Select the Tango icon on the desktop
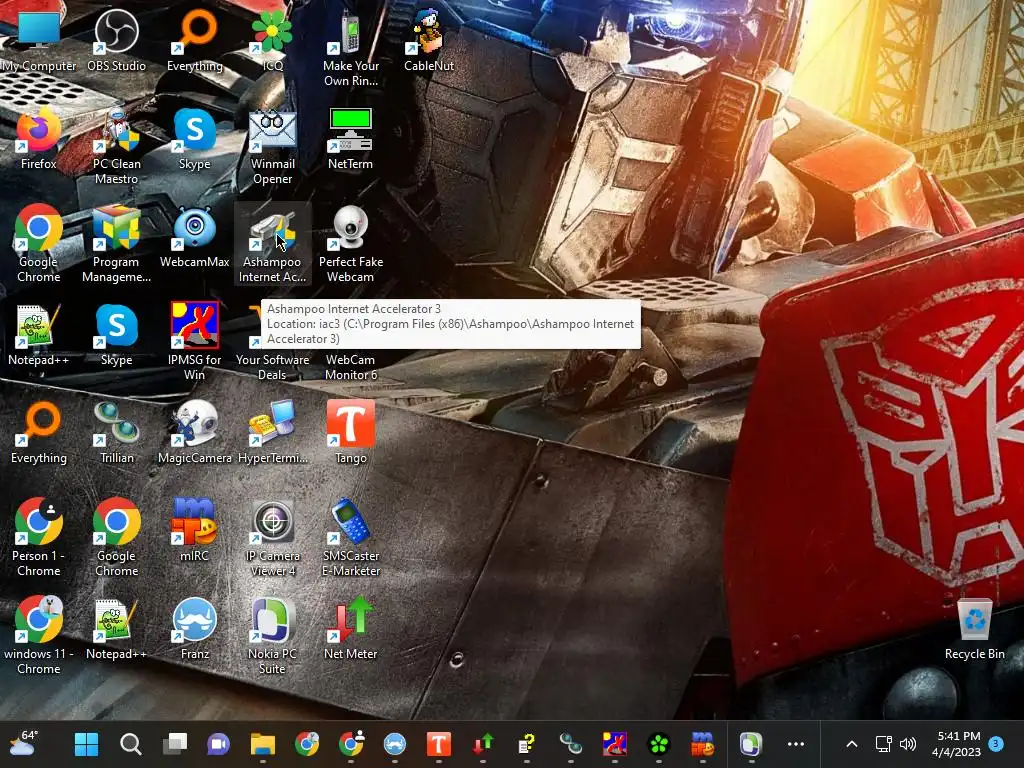This screenshot has height=768, width=1024. pos(351,433)
